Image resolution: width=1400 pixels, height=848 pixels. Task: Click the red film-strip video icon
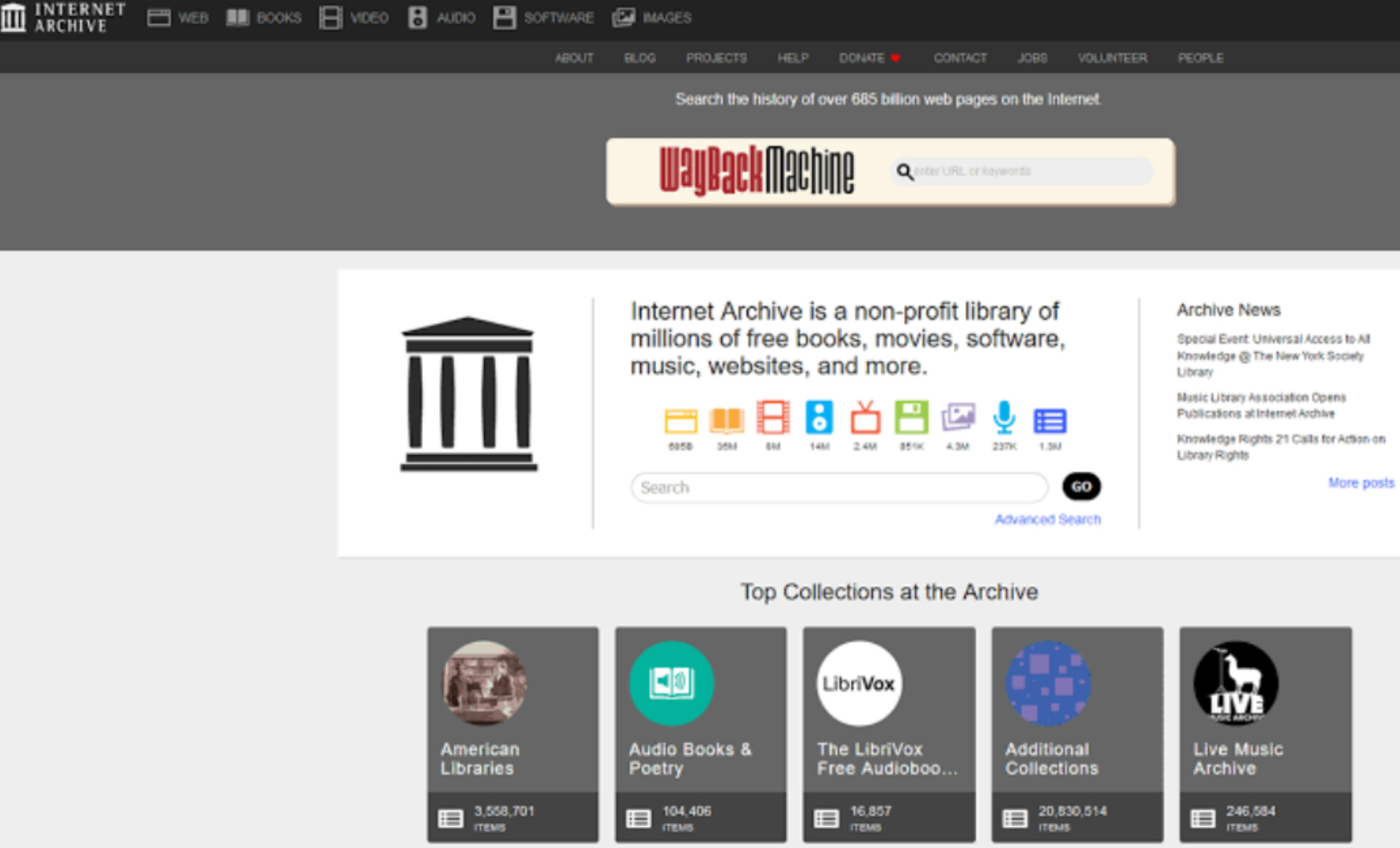click(773, 418)
